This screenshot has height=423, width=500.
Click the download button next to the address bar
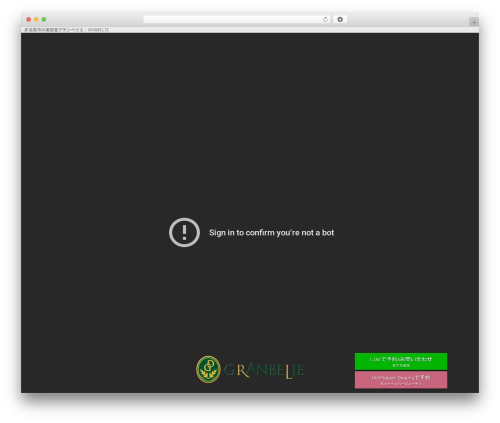340,19
